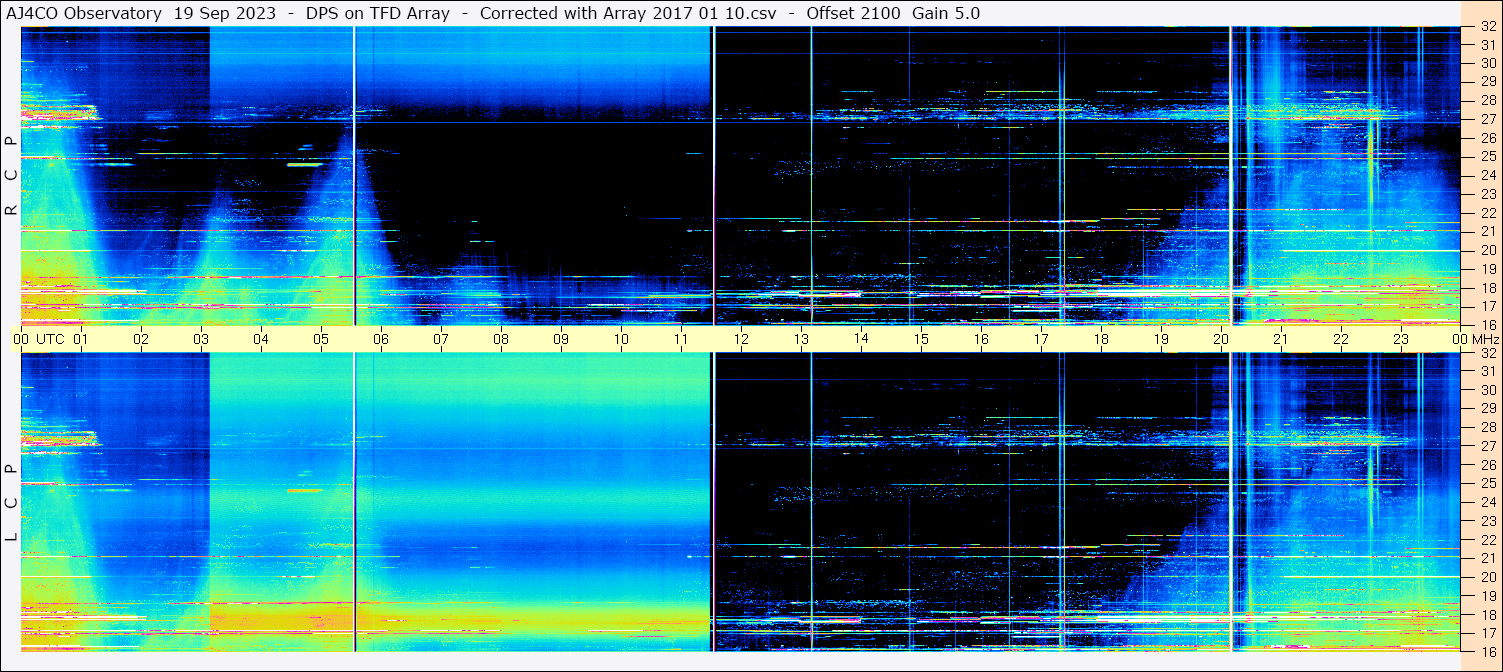Click the UTC label on the time axis
Image resolution: width=1503 pixels, height=672 pixels.
tap(50, 339)
